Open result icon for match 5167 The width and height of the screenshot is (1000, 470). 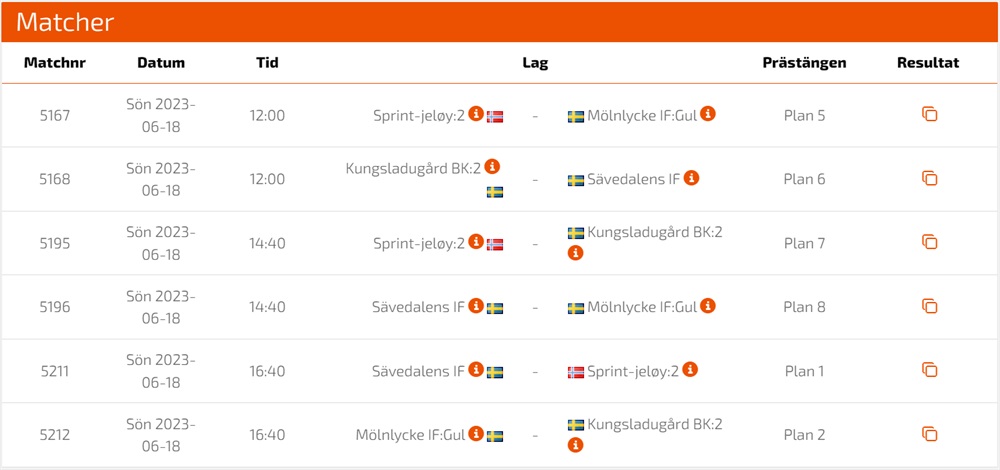coord(929,115)
